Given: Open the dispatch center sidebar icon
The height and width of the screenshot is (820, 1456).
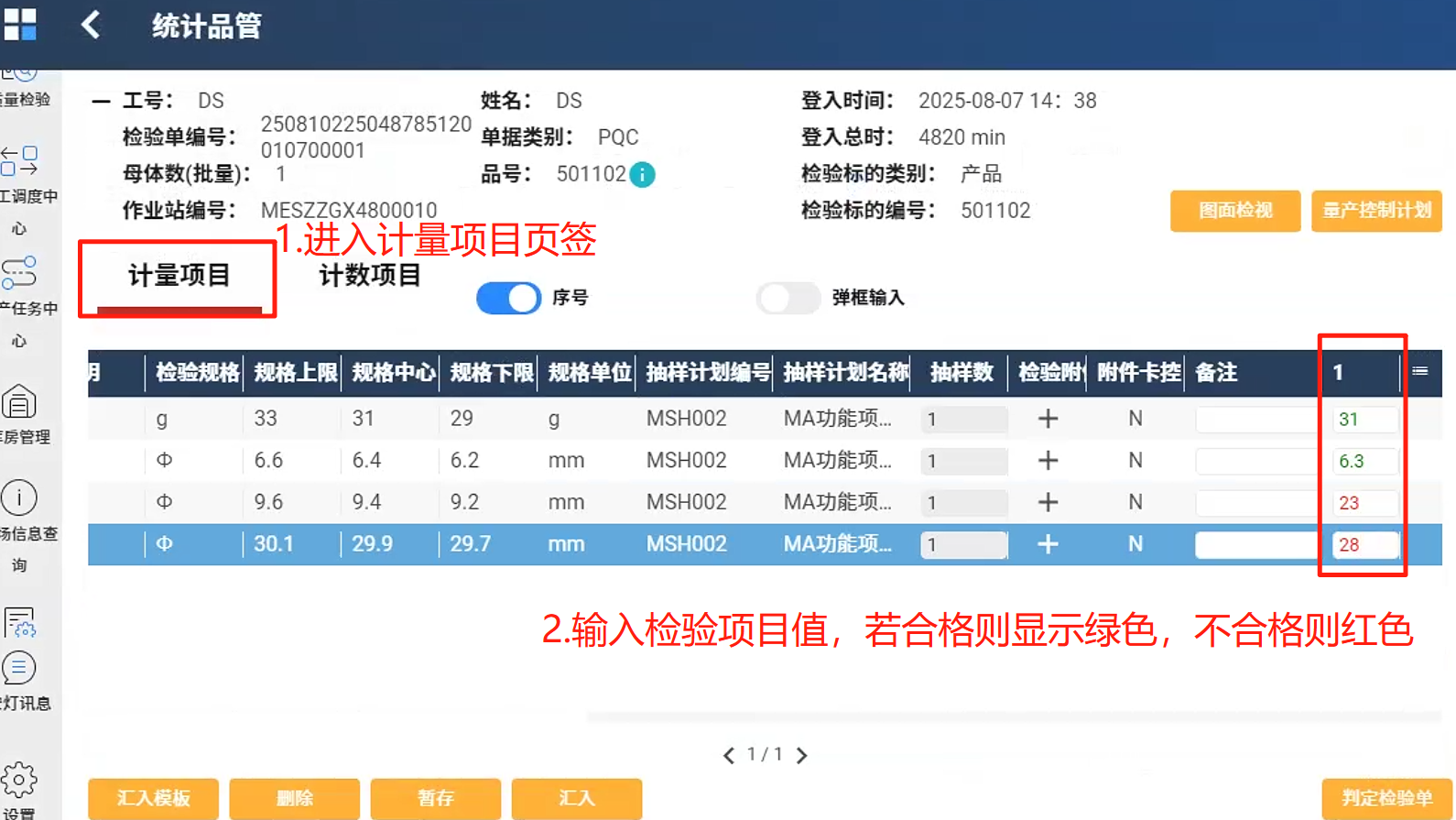Looking at the screenshot, I should (x=20, y=161).
